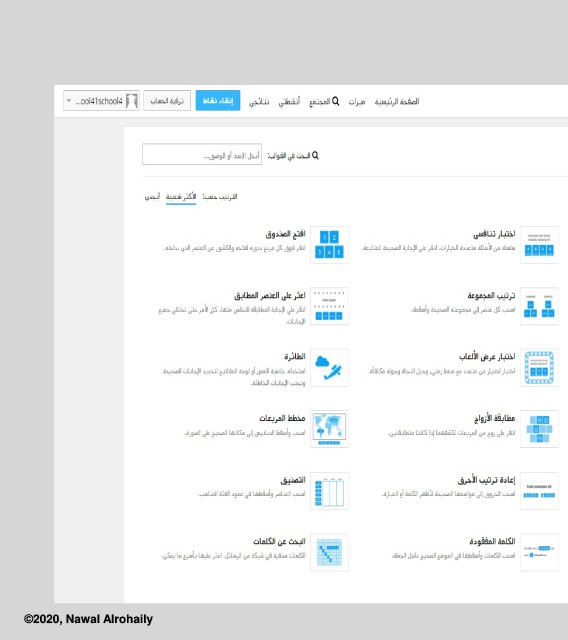Choose the Matching Pairs template icon
The width and height of the screenshot is (568, 640).
pos(539,429)
